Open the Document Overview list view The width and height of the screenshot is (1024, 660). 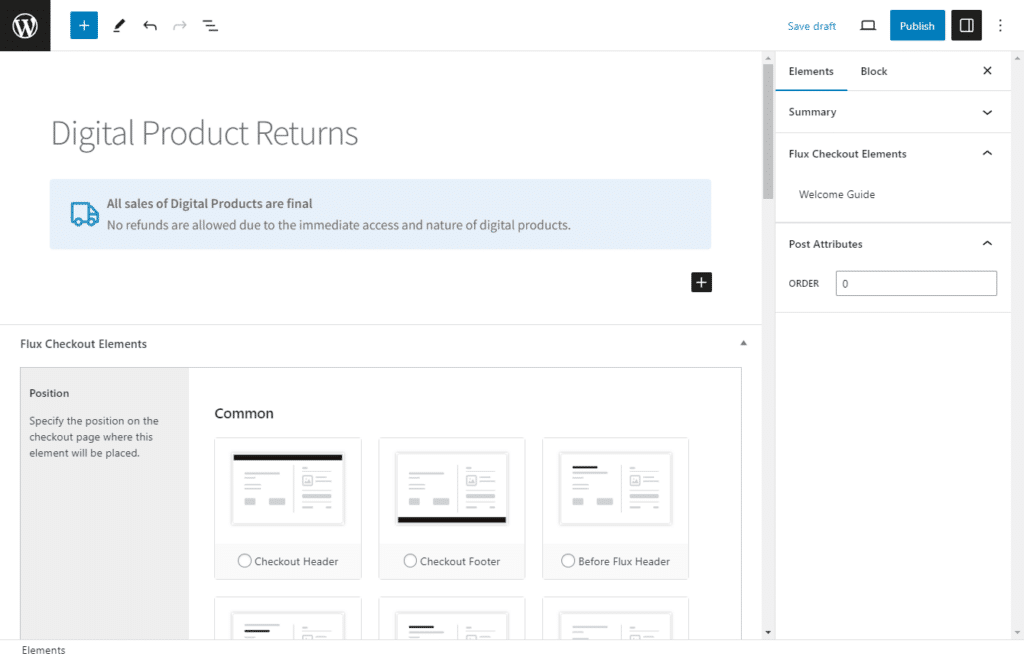click(x=210, y=25)
